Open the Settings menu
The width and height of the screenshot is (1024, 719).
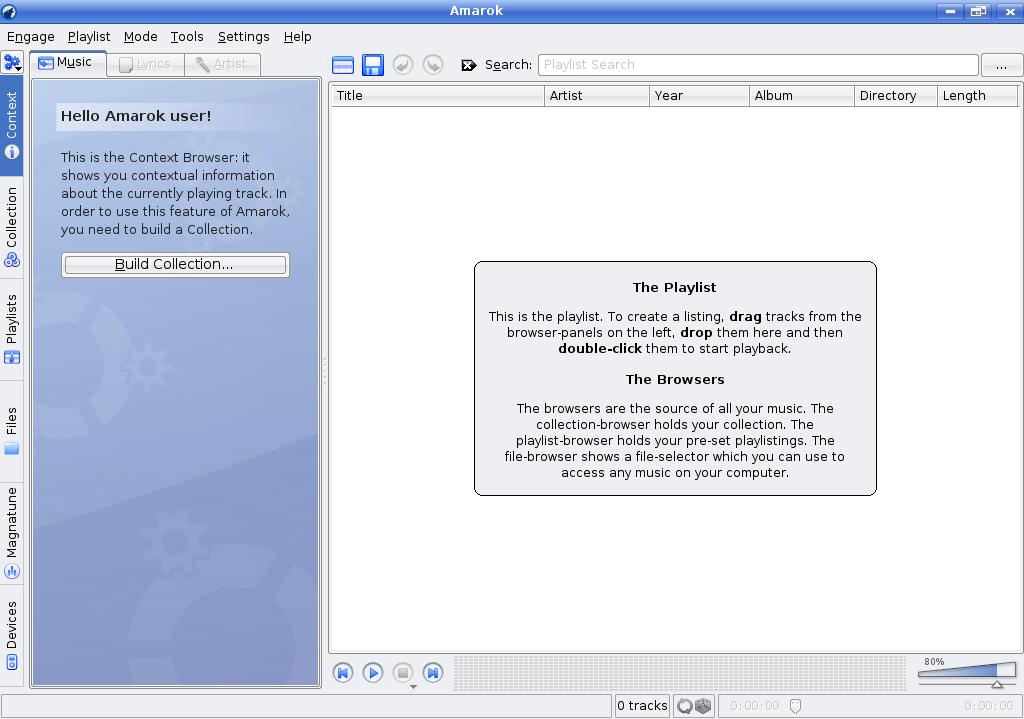(x=244, y=37)
